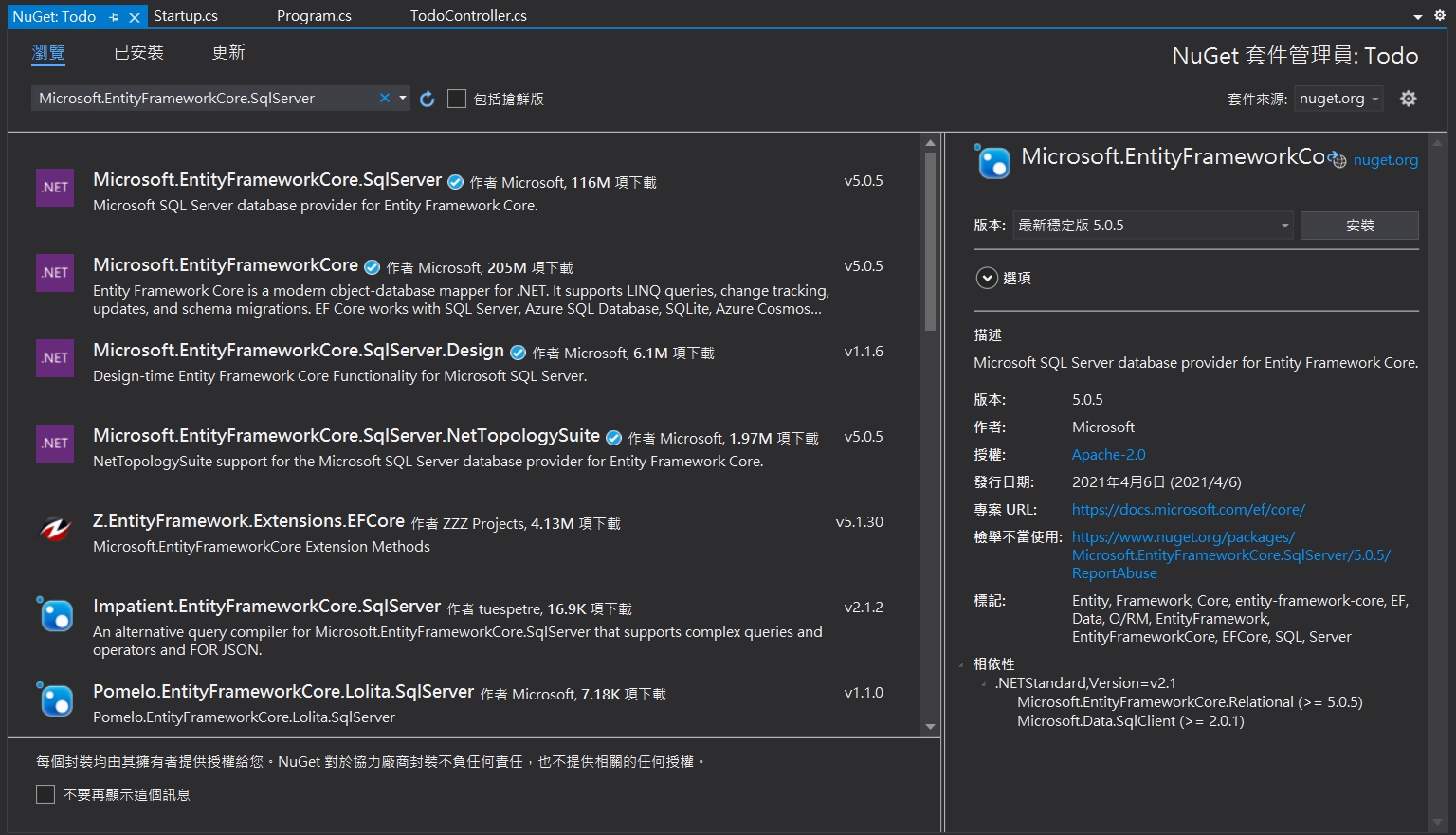Open the docs.microsoft.com/ef/core project URL
This screenshot has height=835, width=1456.
point(1189,510)
